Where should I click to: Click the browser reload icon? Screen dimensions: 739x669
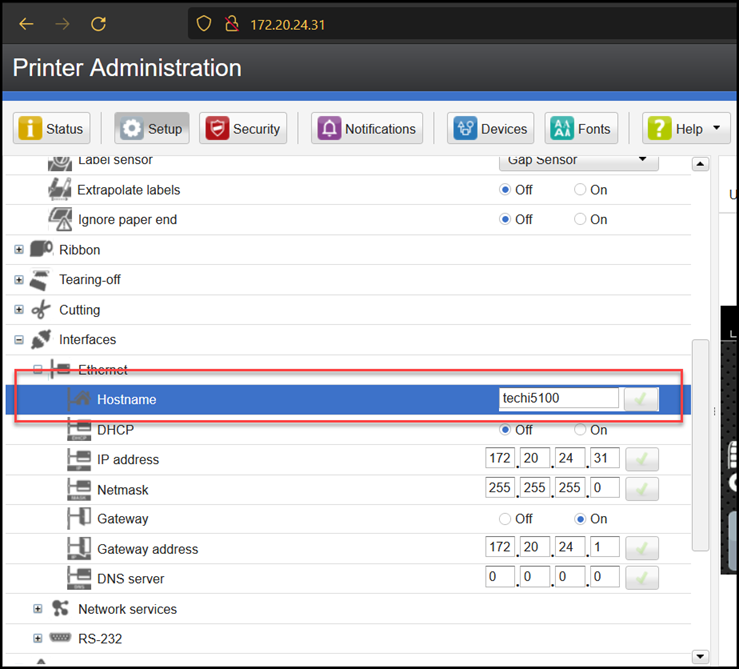click(98, 23)
